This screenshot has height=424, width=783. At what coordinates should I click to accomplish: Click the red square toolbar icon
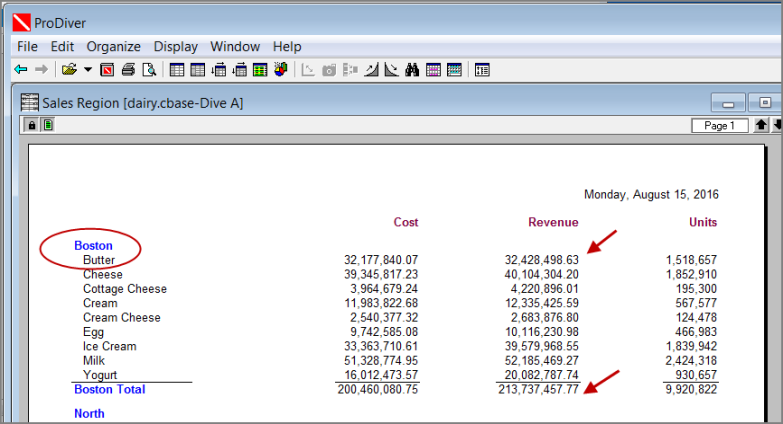pyautogui.click(x=107, y=70)
